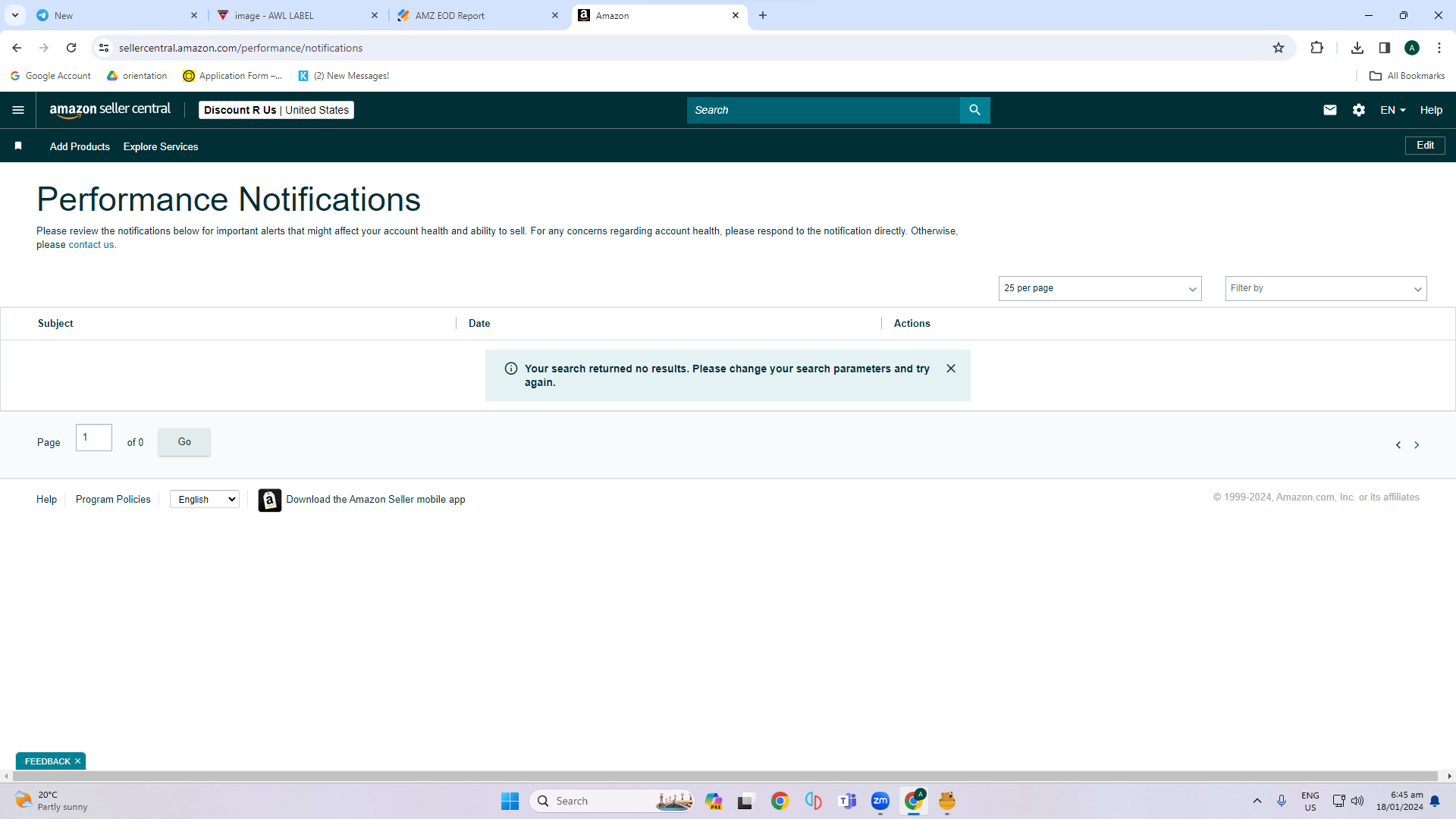Screen dimensions: 1456x819
Task: Open the browser extensions icon
Action: tap(1316, 48)
